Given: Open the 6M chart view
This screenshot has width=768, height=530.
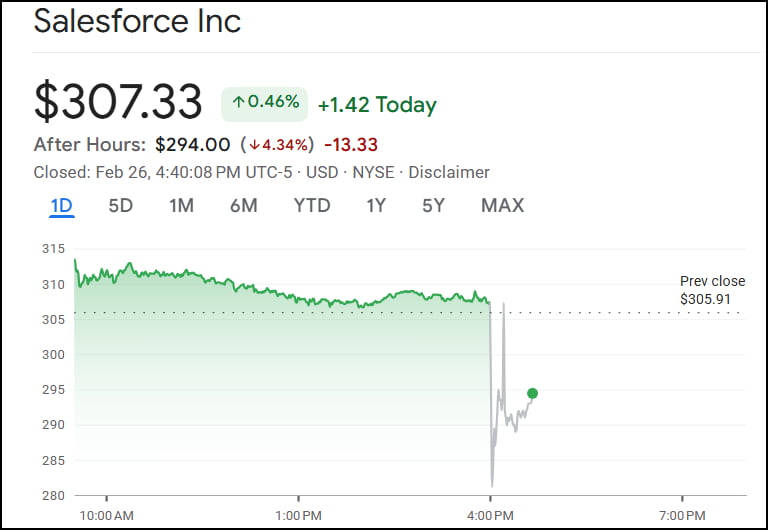Looking at the screenshot, I should pyautogui.click(x=243, y=206).
